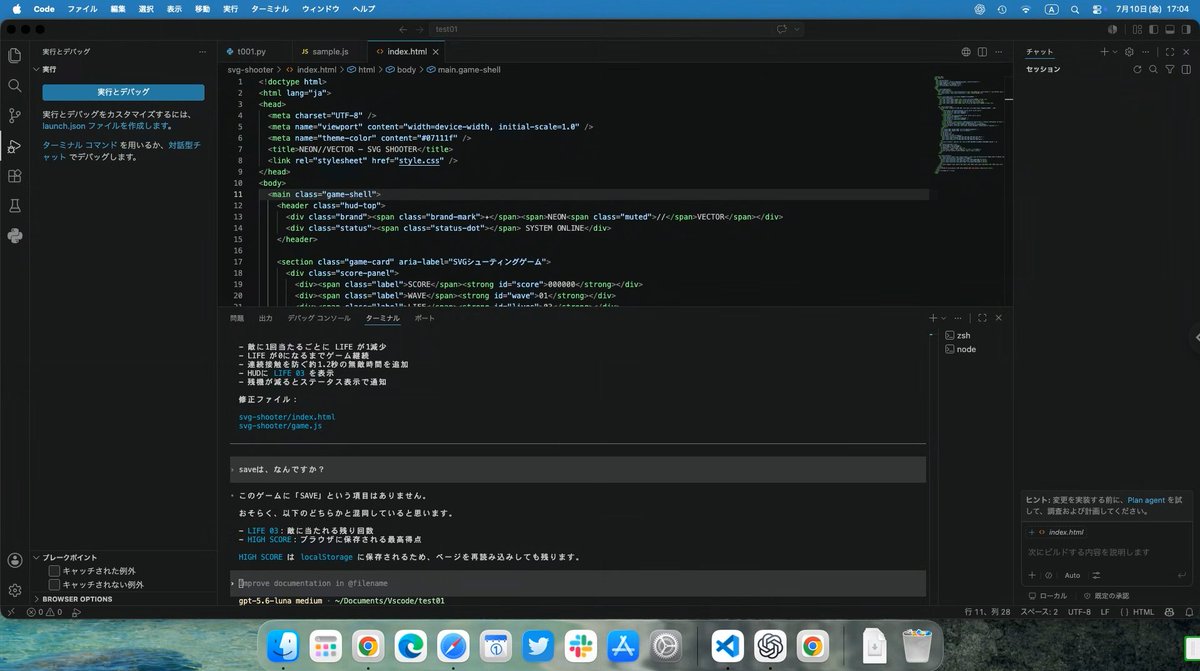This screenshot has width=1200, height=671.
Task: Go back using the title bar arrow
Action: (x=402, y=30)
